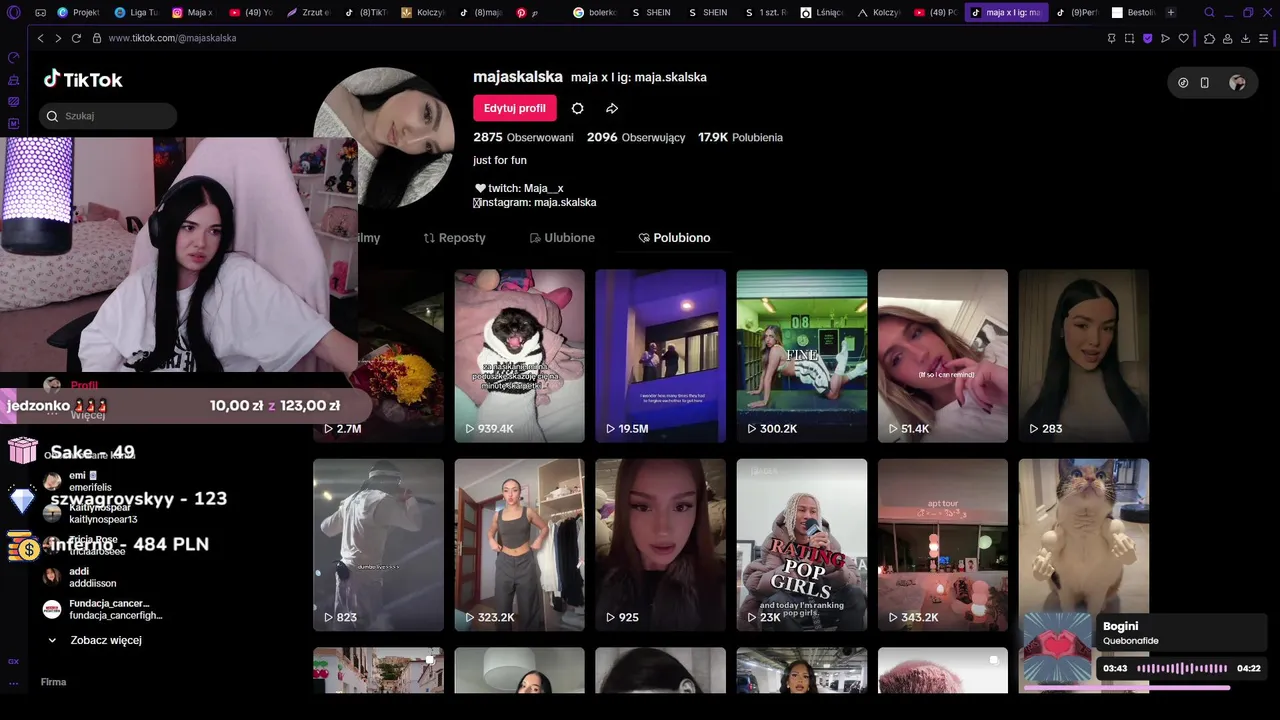Click the Firma footer link
The image size is (1280, 720).
pos(53,682)
